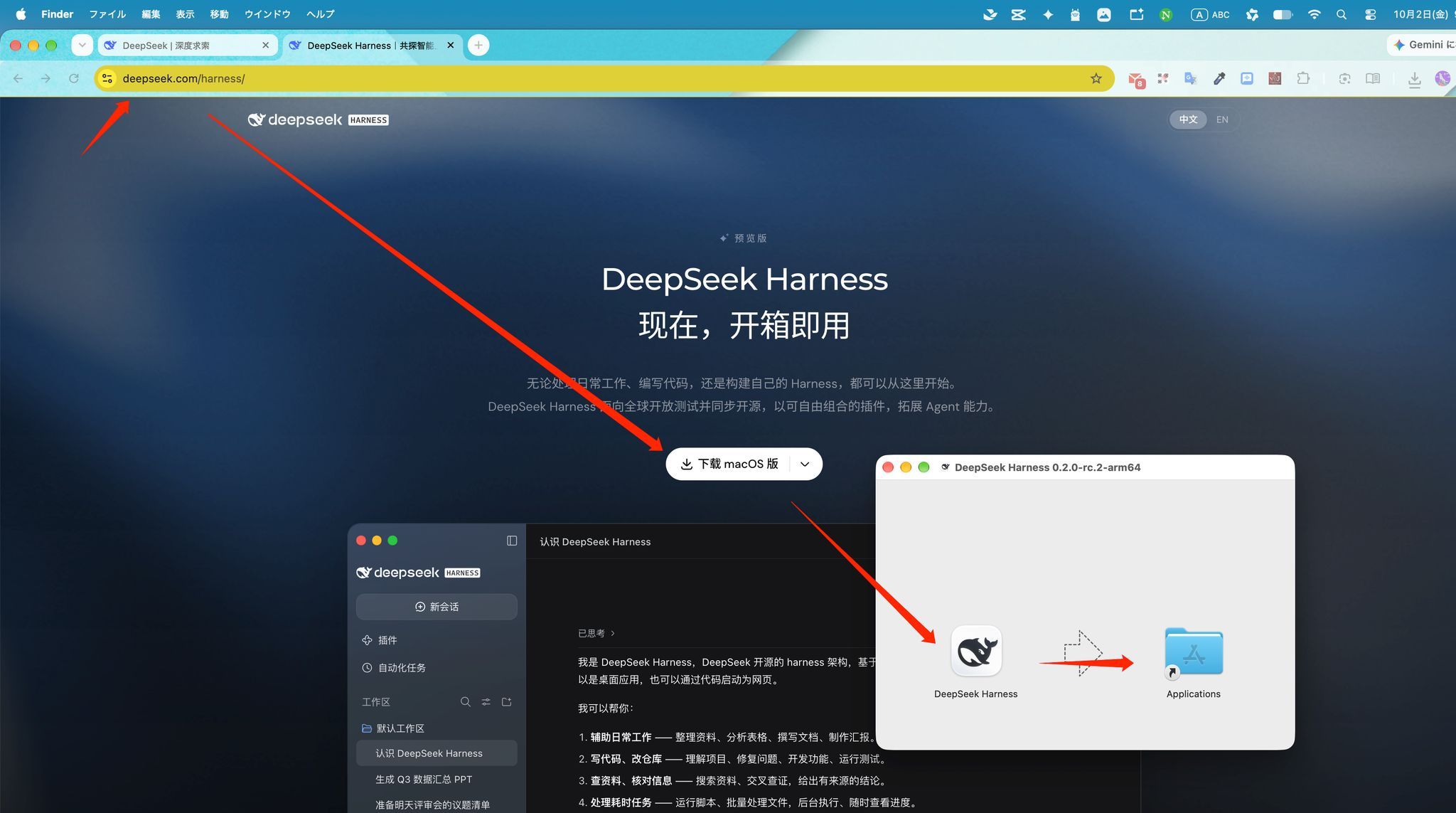Expand the 已思考 thinking section
The width and height of the screenshot is (1456, 813).
pyautogui.click(x=596, y=633)
